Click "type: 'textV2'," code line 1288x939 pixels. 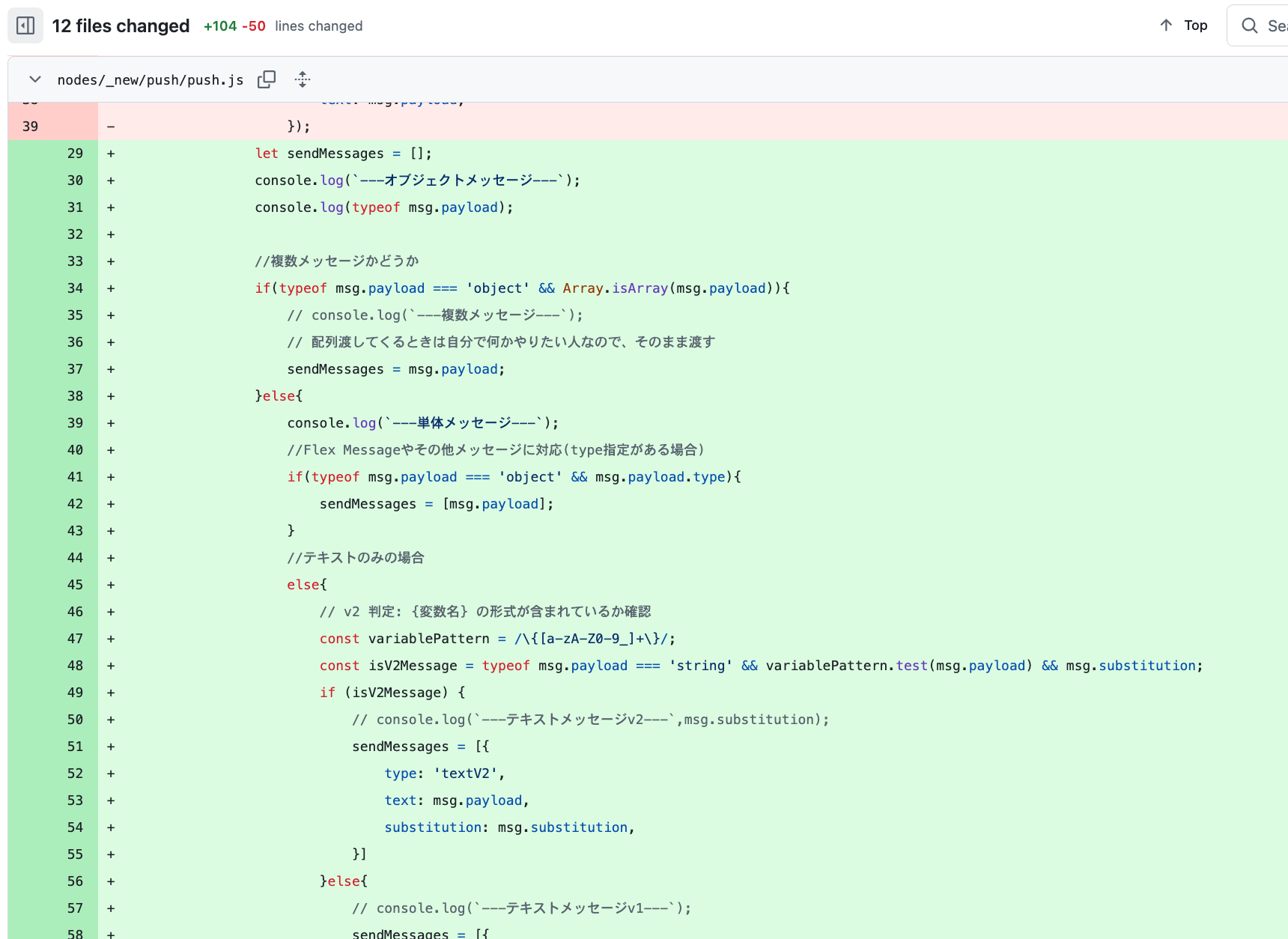pos(445,774)
